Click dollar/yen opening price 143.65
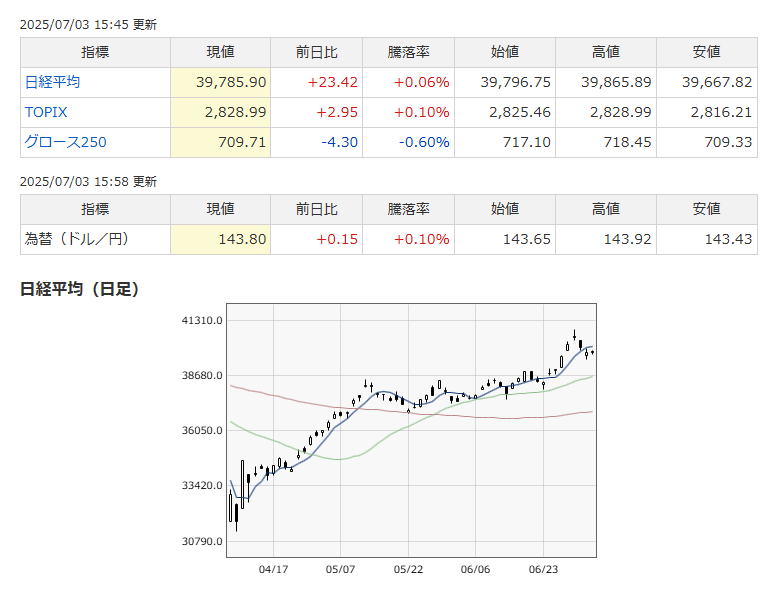780x594 pixels. 527,239
